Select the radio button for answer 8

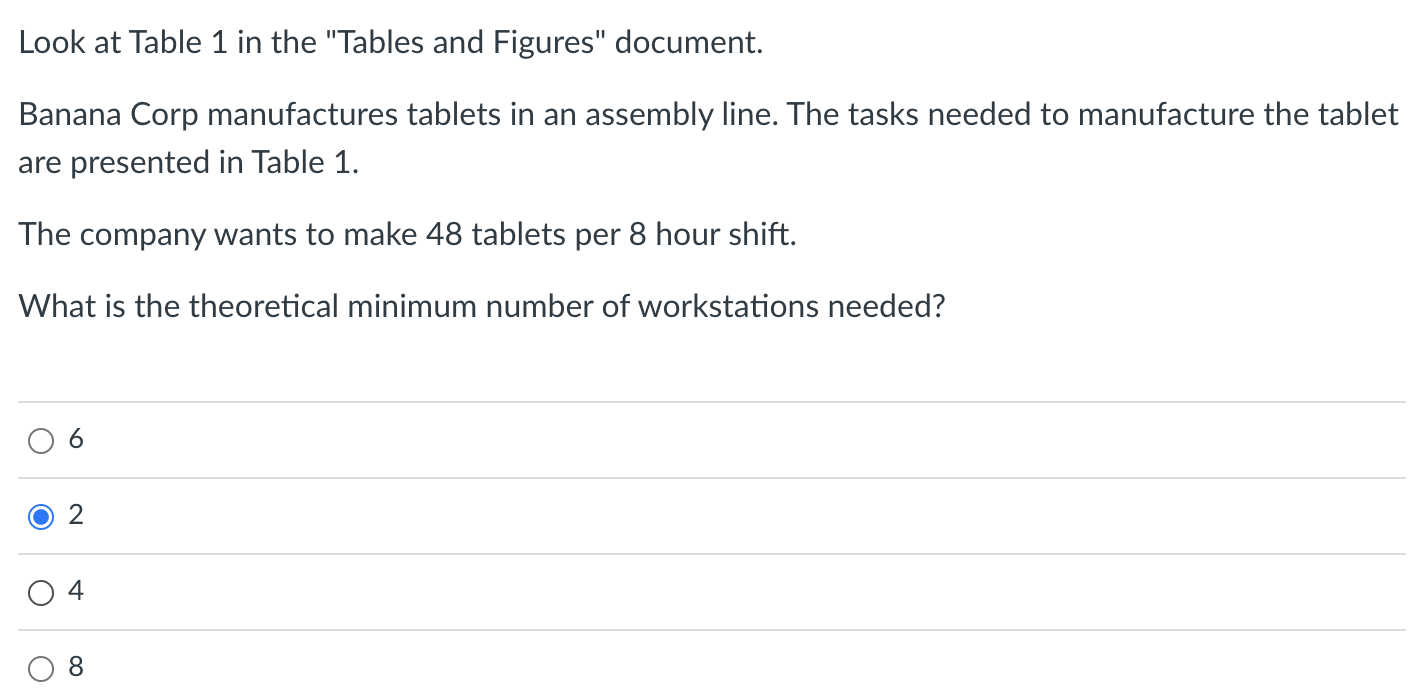tap(40, 668)
